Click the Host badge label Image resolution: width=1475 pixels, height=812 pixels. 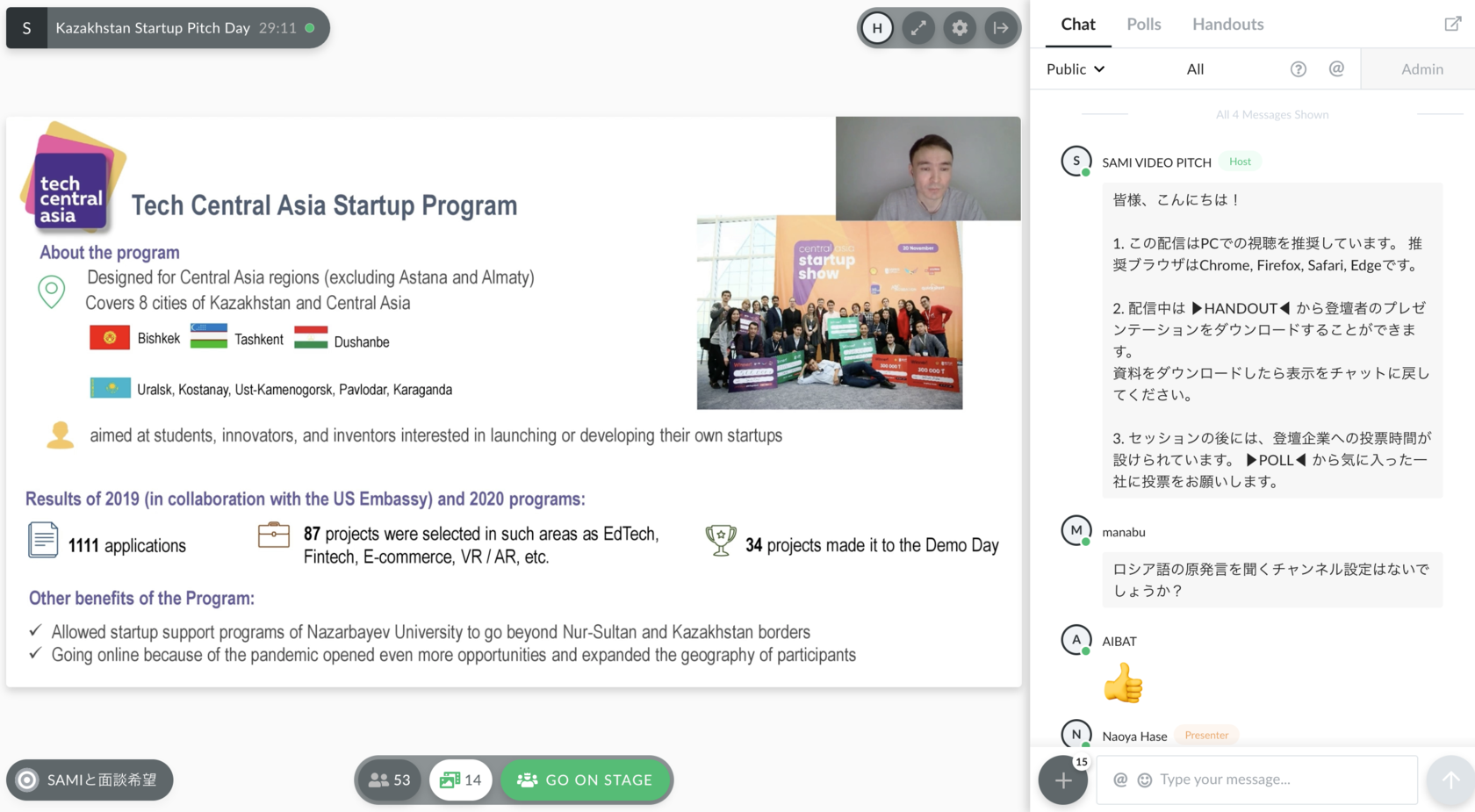[1240, 162]
